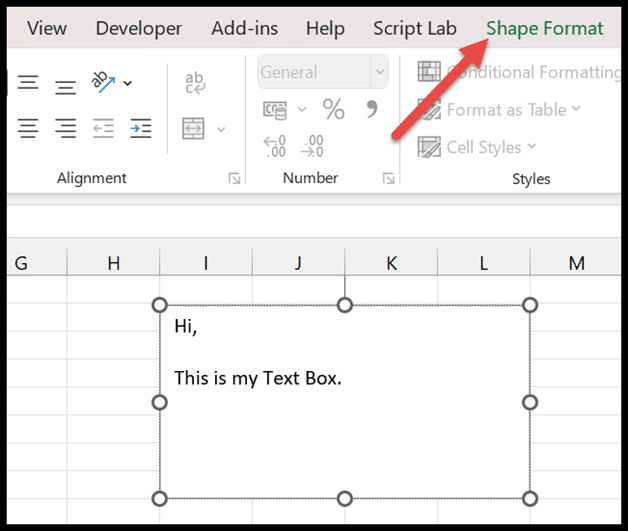This screenshot has width=628, height=531.
Task: Open the Format as Table menu
Action: coord(499,110)
